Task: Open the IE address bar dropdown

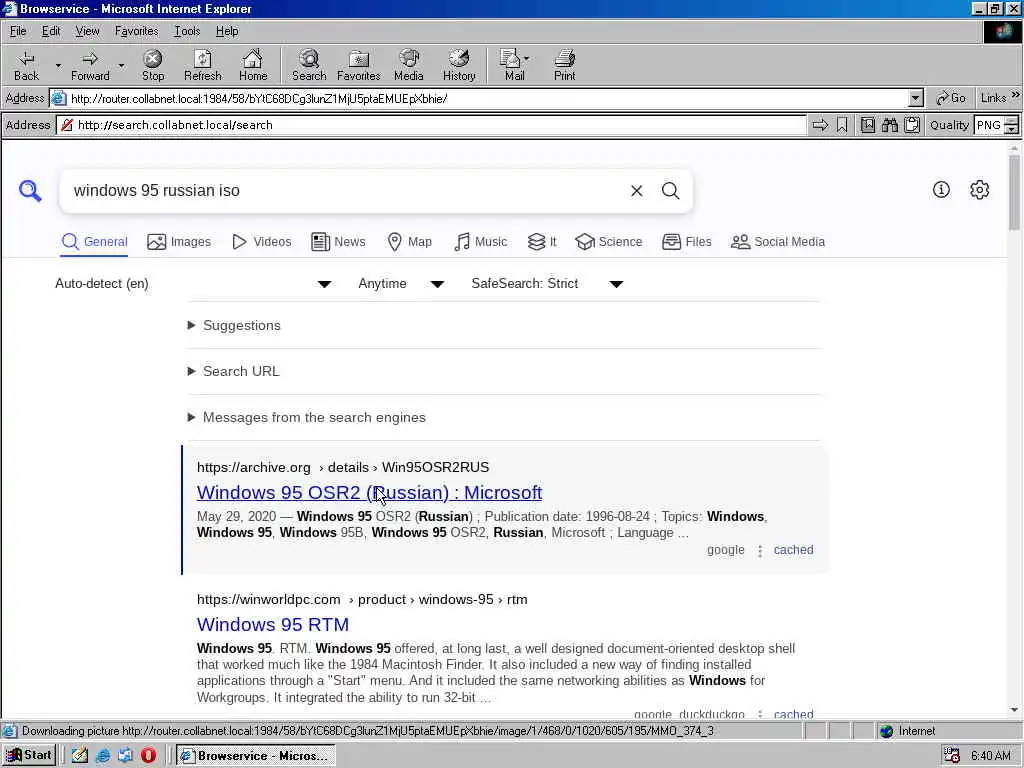Action: pyautogui.click(x=916, y=99)
